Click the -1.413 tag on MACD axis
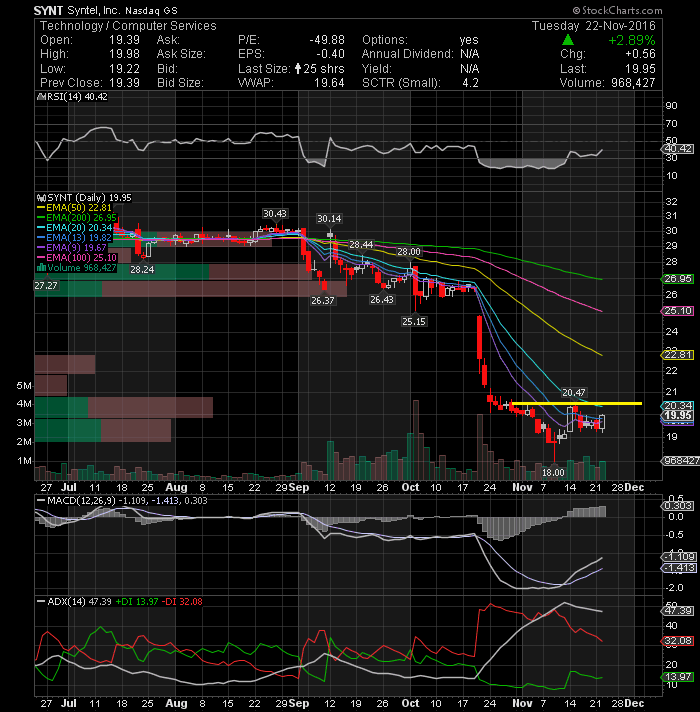 click(679, 568)
